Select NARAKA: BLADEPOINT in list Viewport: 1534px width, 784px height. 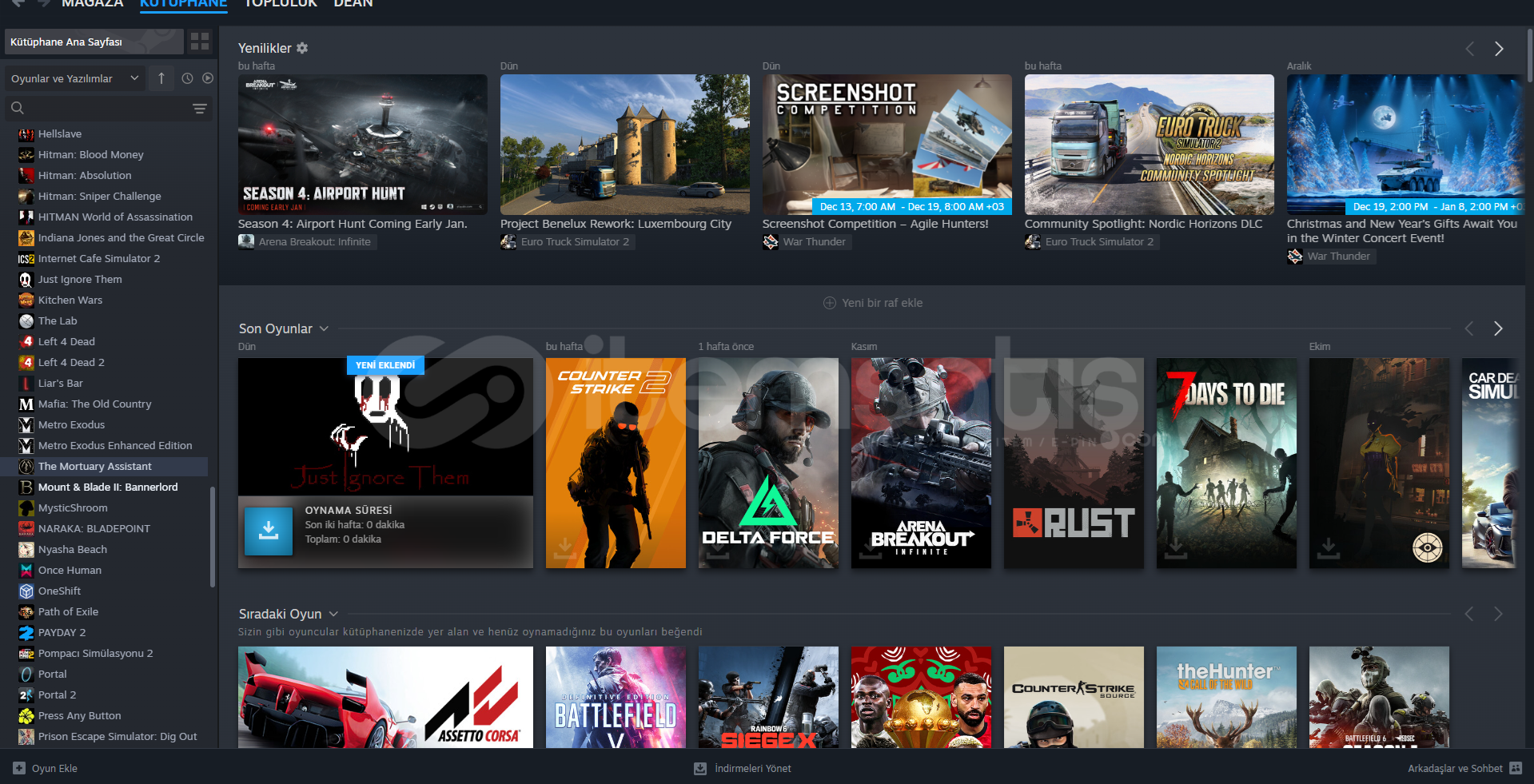104,529
